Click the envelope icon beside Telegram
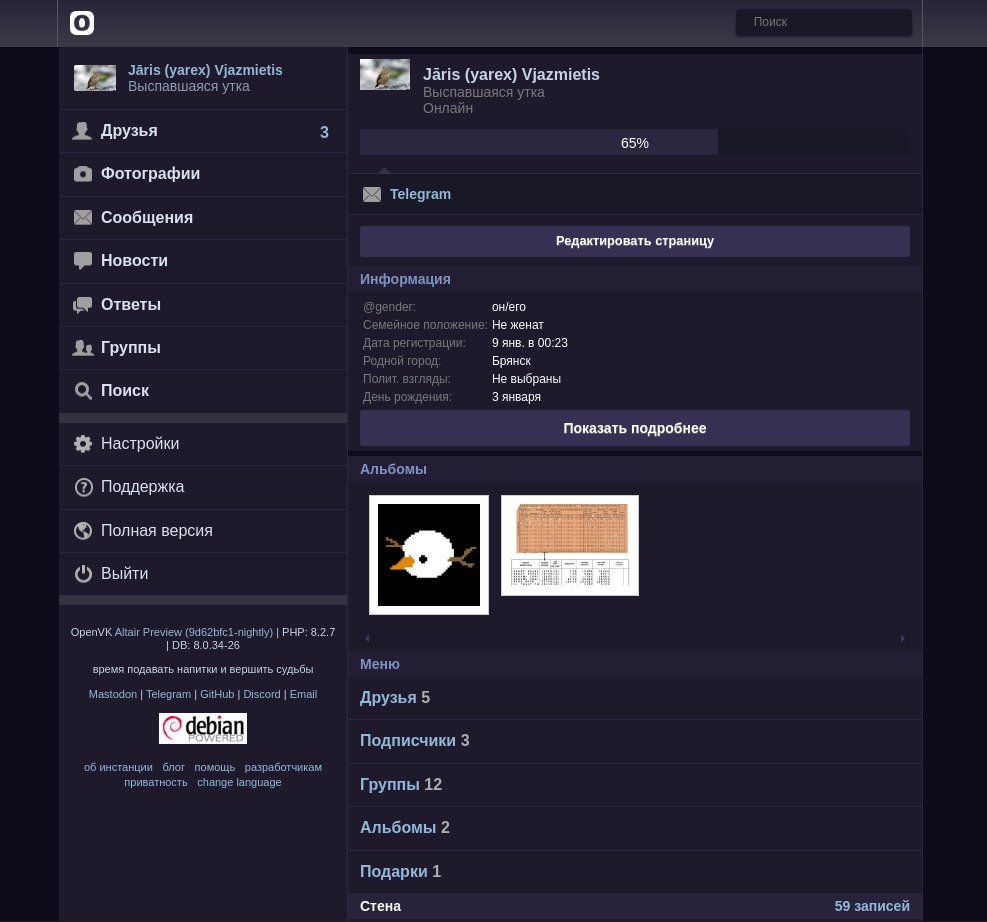Screen dimensions: 987x922 (x=372, y=194)
